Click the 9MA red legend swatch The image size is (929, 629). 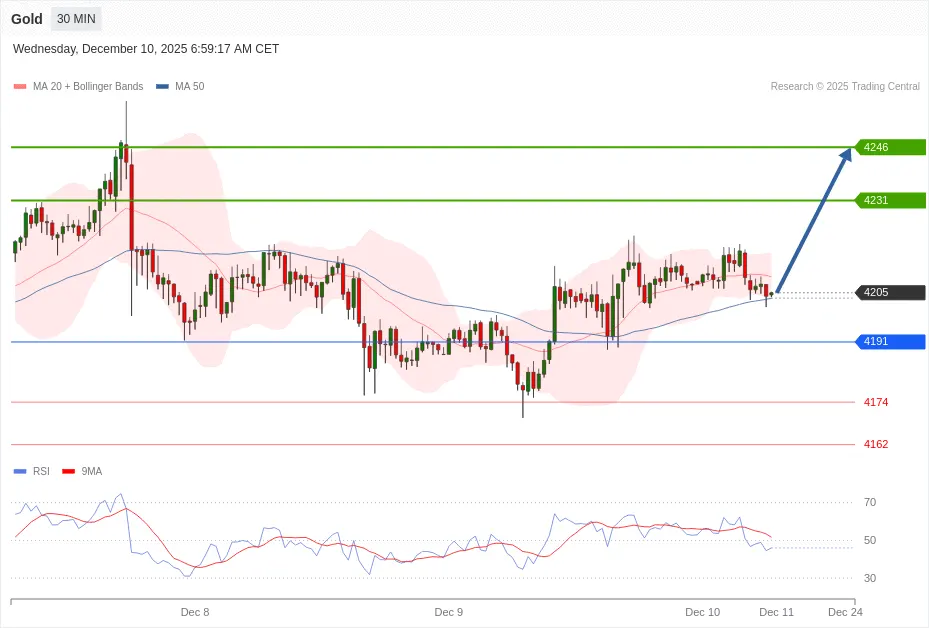pos(69,471)
